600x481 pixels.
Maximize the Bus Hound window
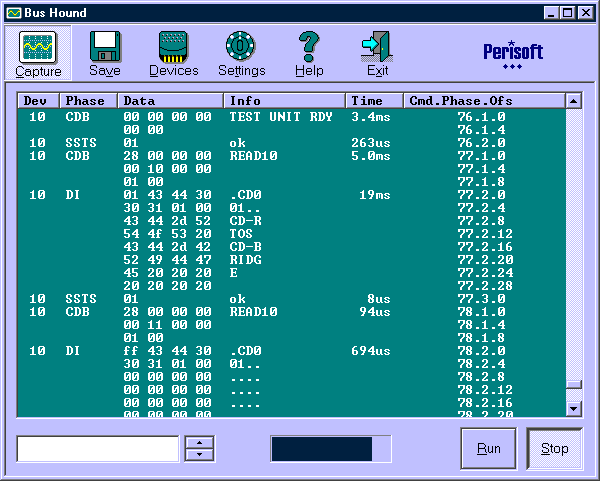[x=567, y=13]
